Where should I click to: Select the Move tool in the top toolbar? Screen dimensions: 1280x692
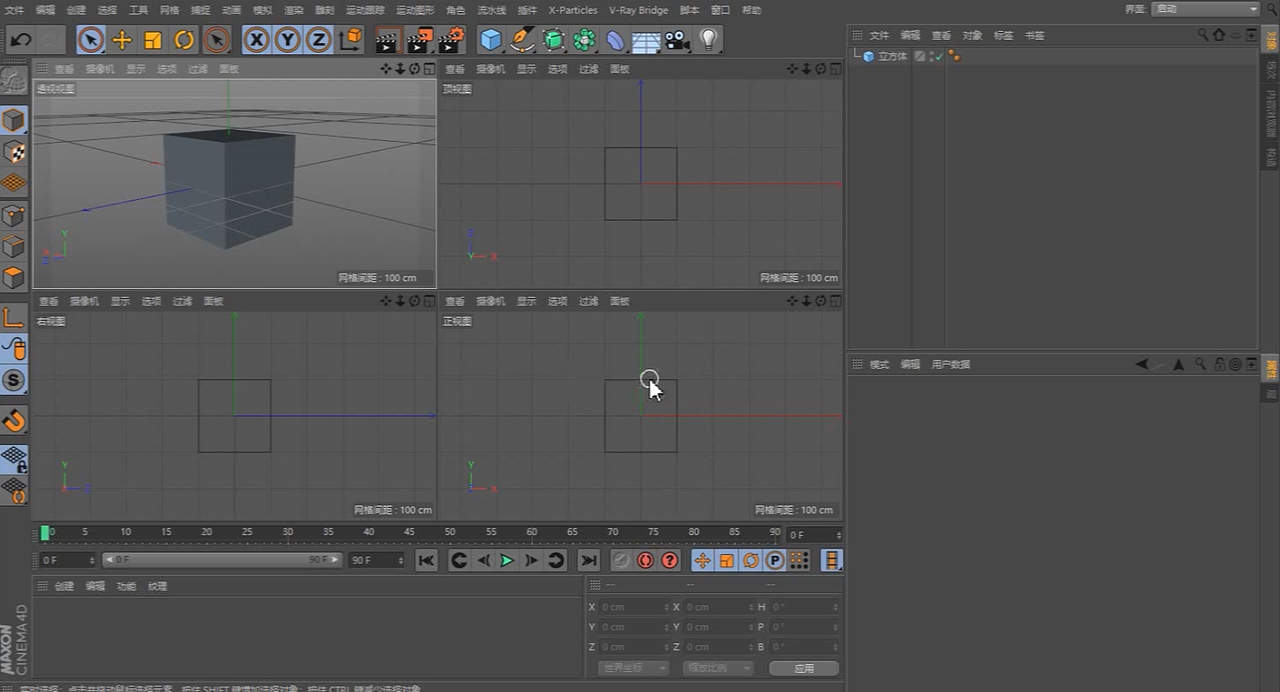[122, 40]
